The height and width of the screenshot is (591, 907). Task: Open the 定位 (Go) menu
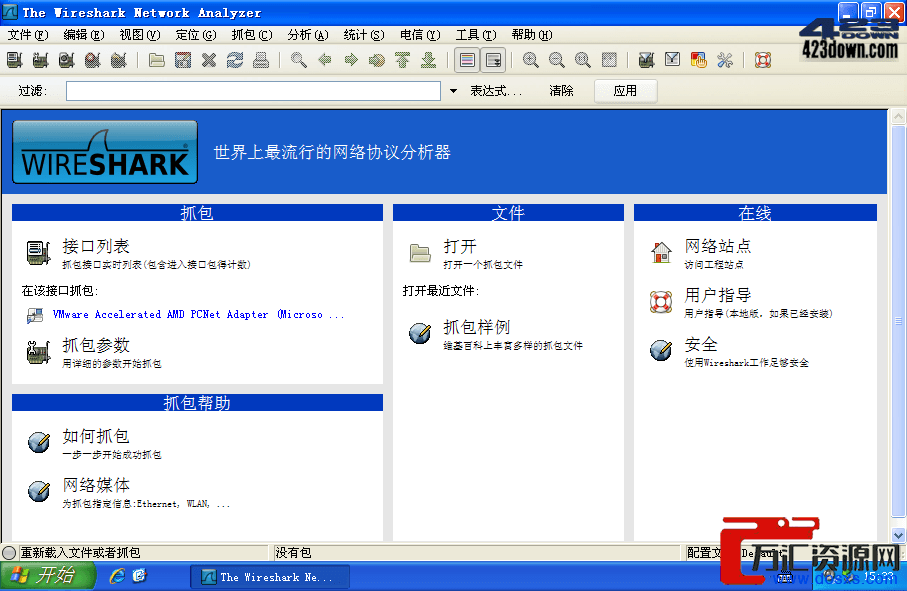196,35
